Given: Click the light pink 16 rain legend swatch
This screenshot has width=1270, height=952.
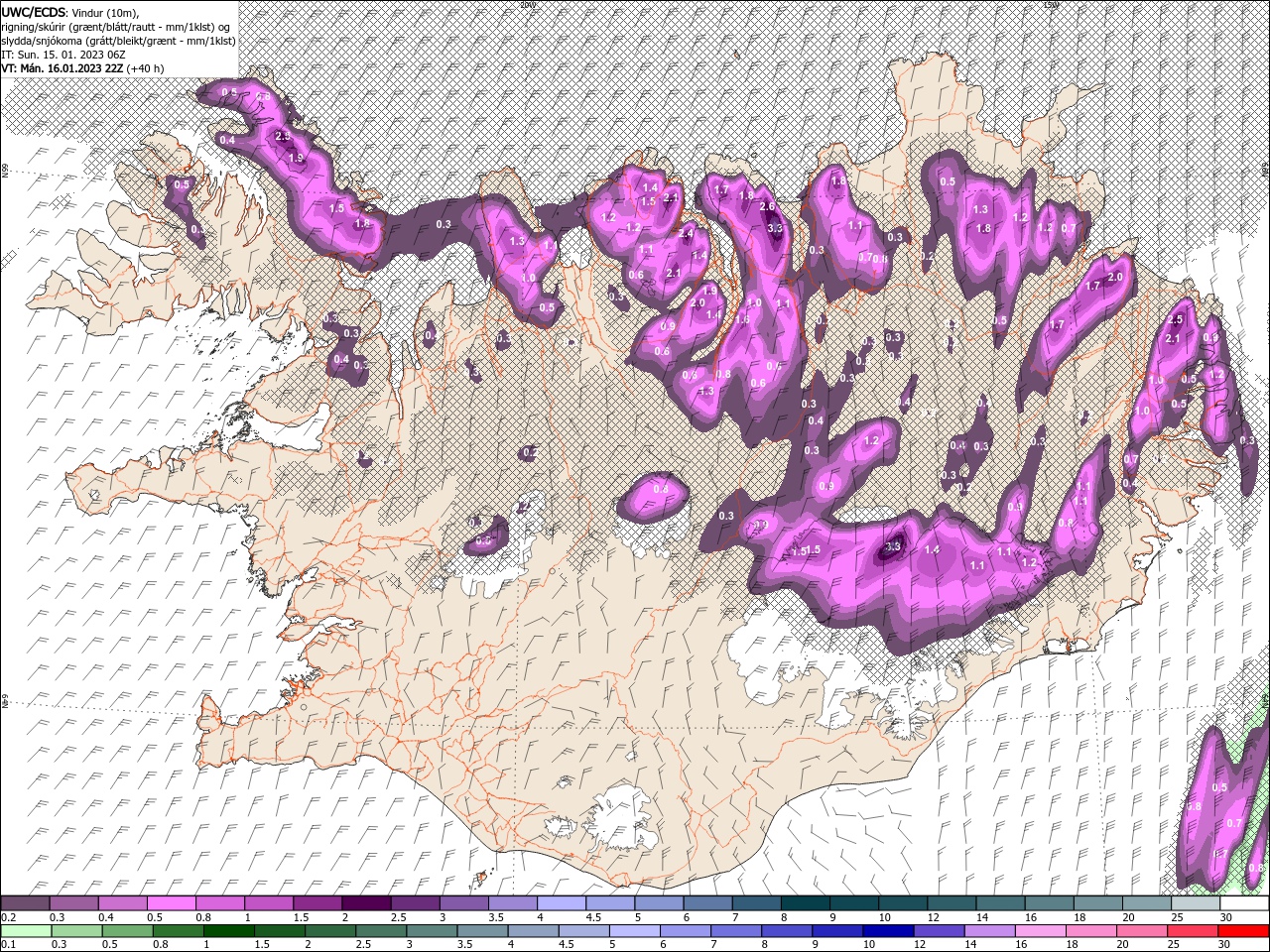Looking at the screenshot, I should [1041, 931].
